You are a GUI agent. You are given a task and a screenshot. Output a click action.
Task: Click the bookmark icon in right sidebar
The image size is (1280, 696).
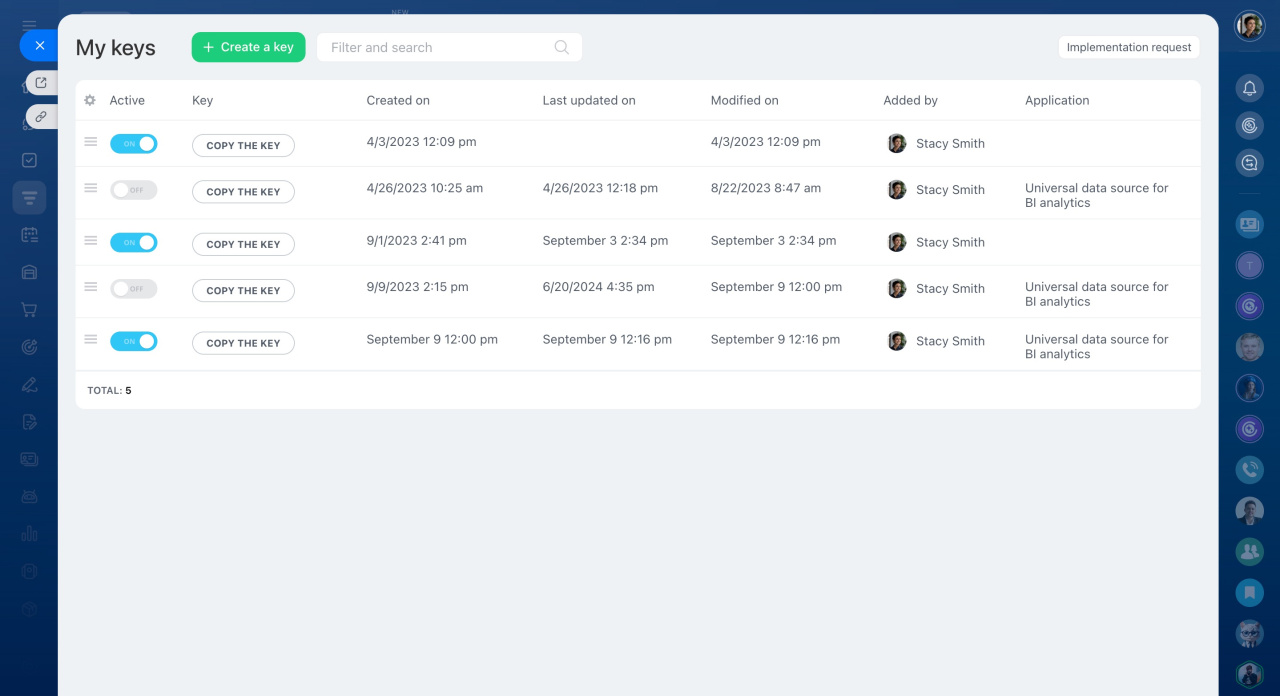1249,592
